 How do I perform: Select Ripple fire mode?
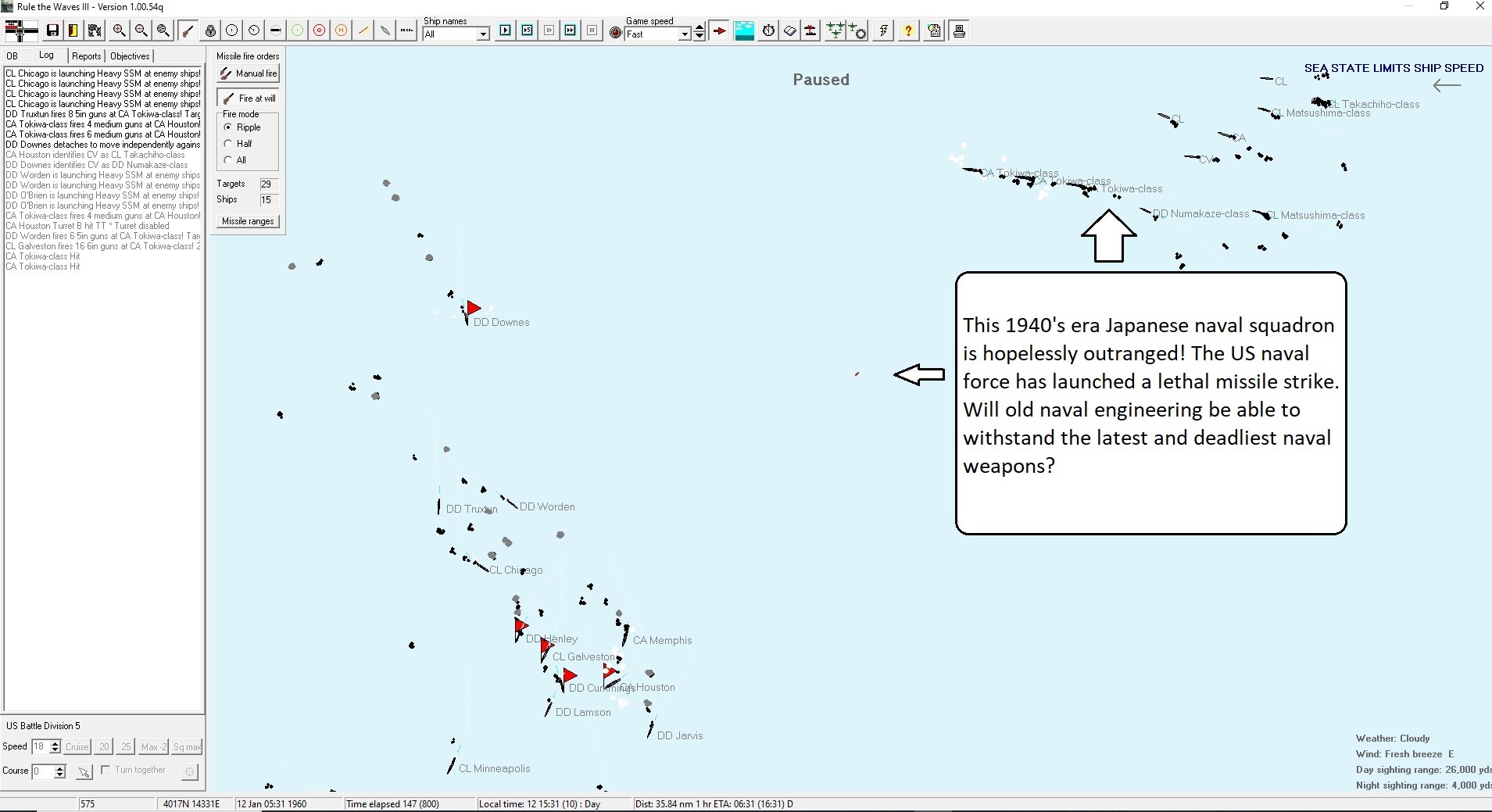pyautogui.click(x=227, y=127)
